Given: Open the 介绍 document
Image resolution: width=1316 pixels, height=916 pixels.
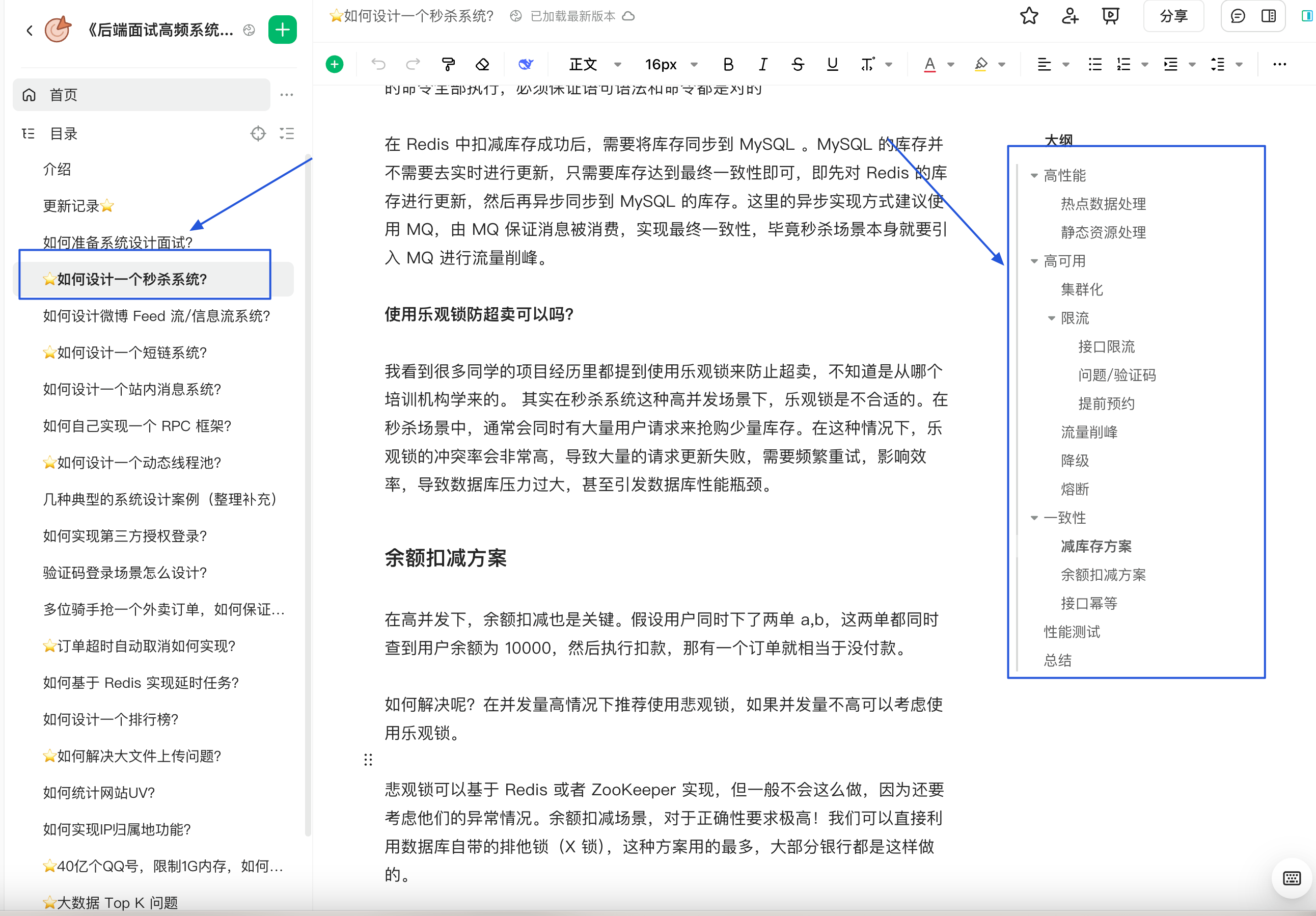Looking at the screenshot, I should click(58, 169).
